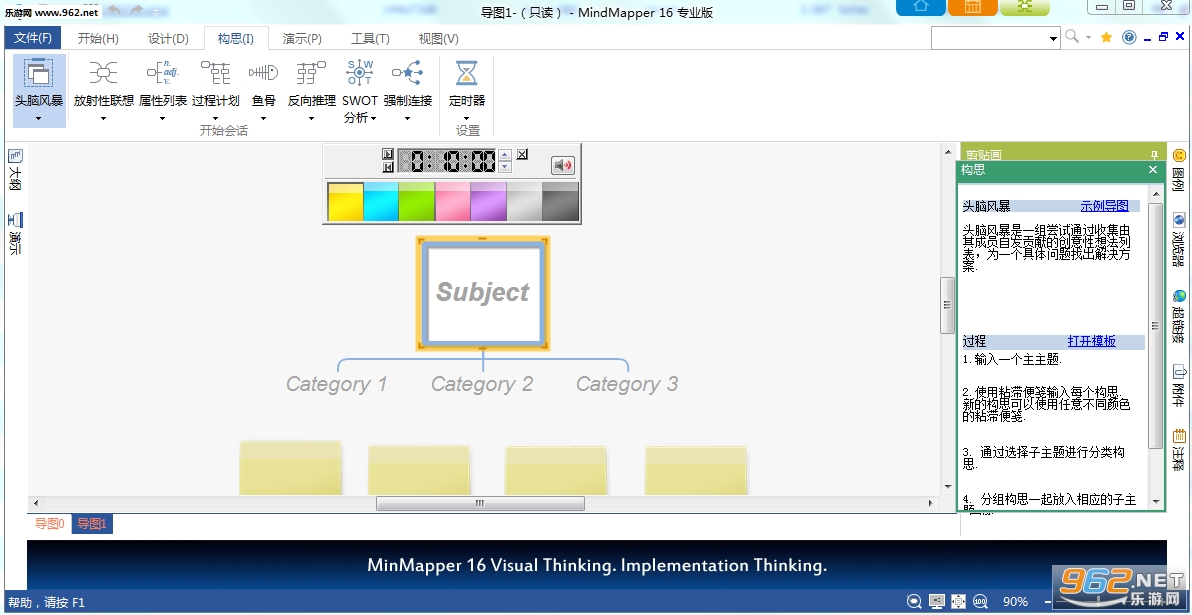Open the 附件 attachment side tab
This screenshot has height=615, width=1192.
(x=1179, y=385)
